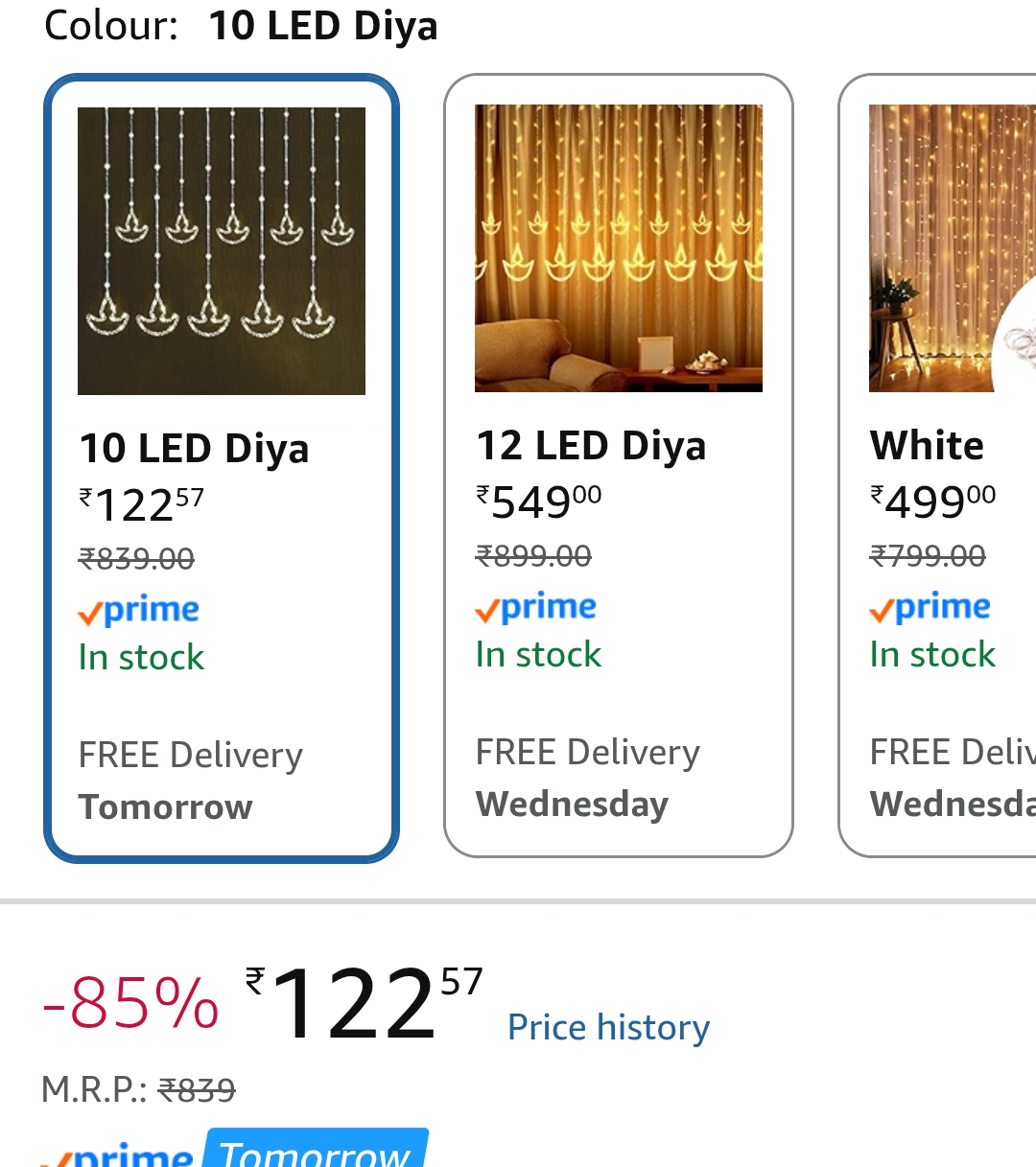This screenshot has height=1167, width=1036.
Task: Select the 12 LED Diya product image
Action: pyautogui.click(x=619, y=248)
